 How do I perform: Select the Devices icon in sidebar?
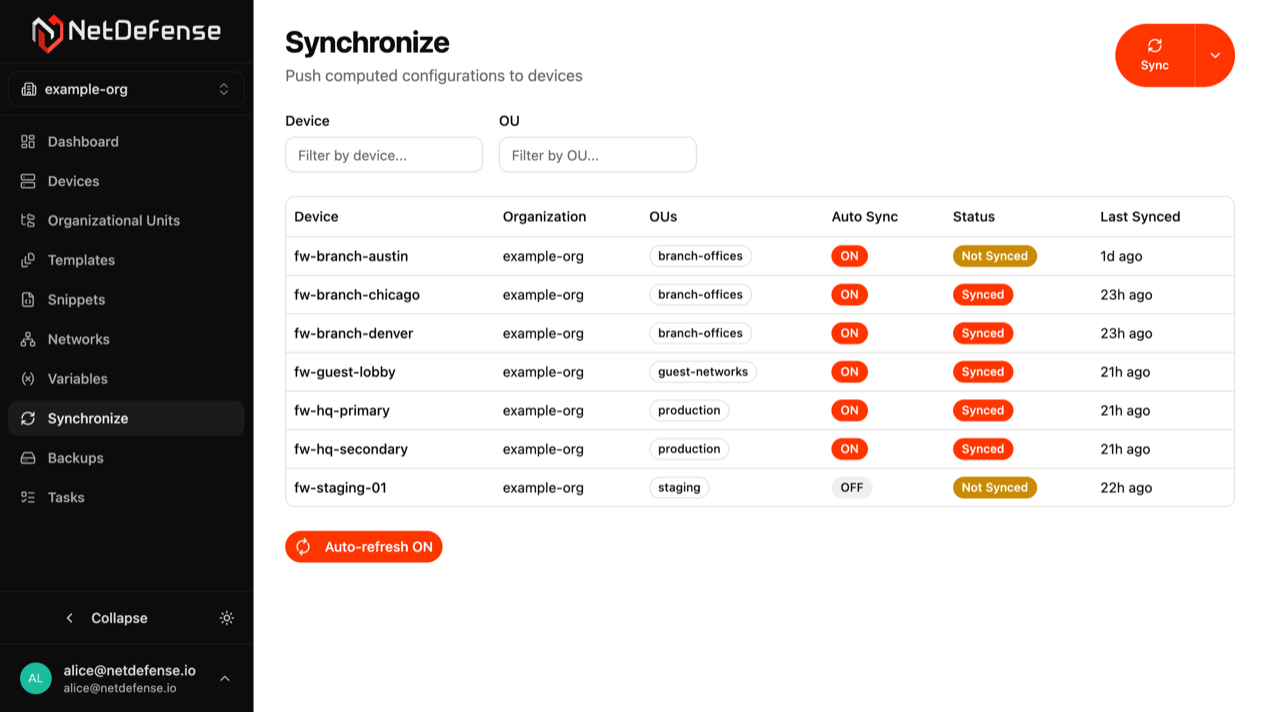[72, 181]
